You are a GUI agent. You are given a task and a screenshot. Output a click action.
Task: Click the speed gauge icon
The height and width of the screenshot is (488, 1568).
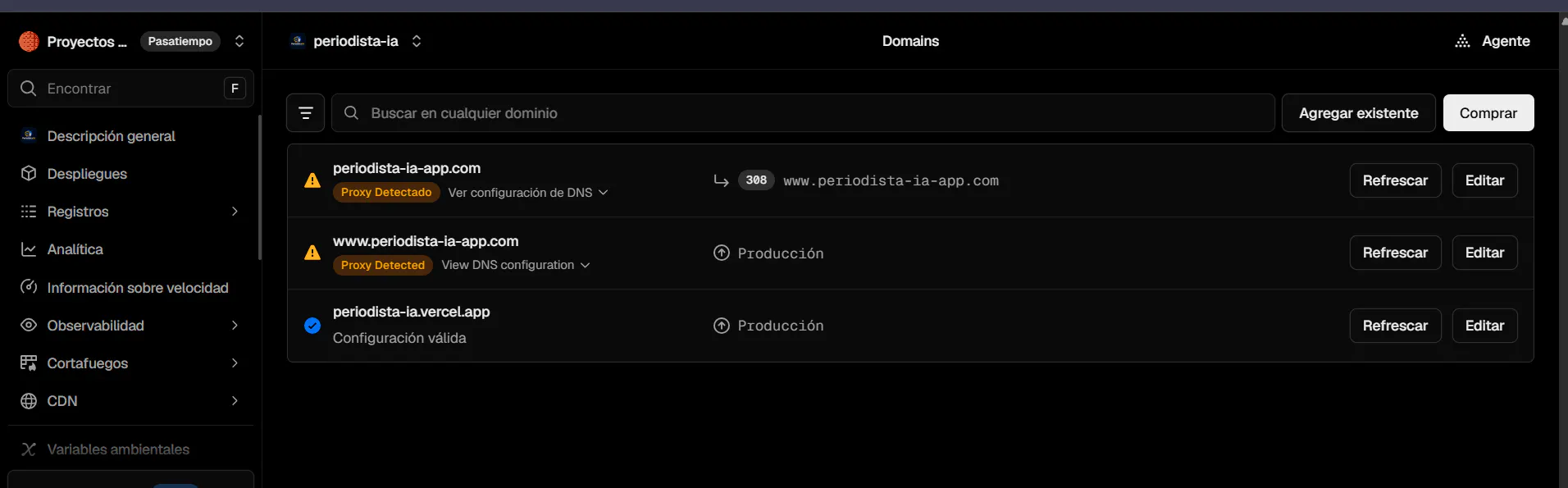pos(29,287)
